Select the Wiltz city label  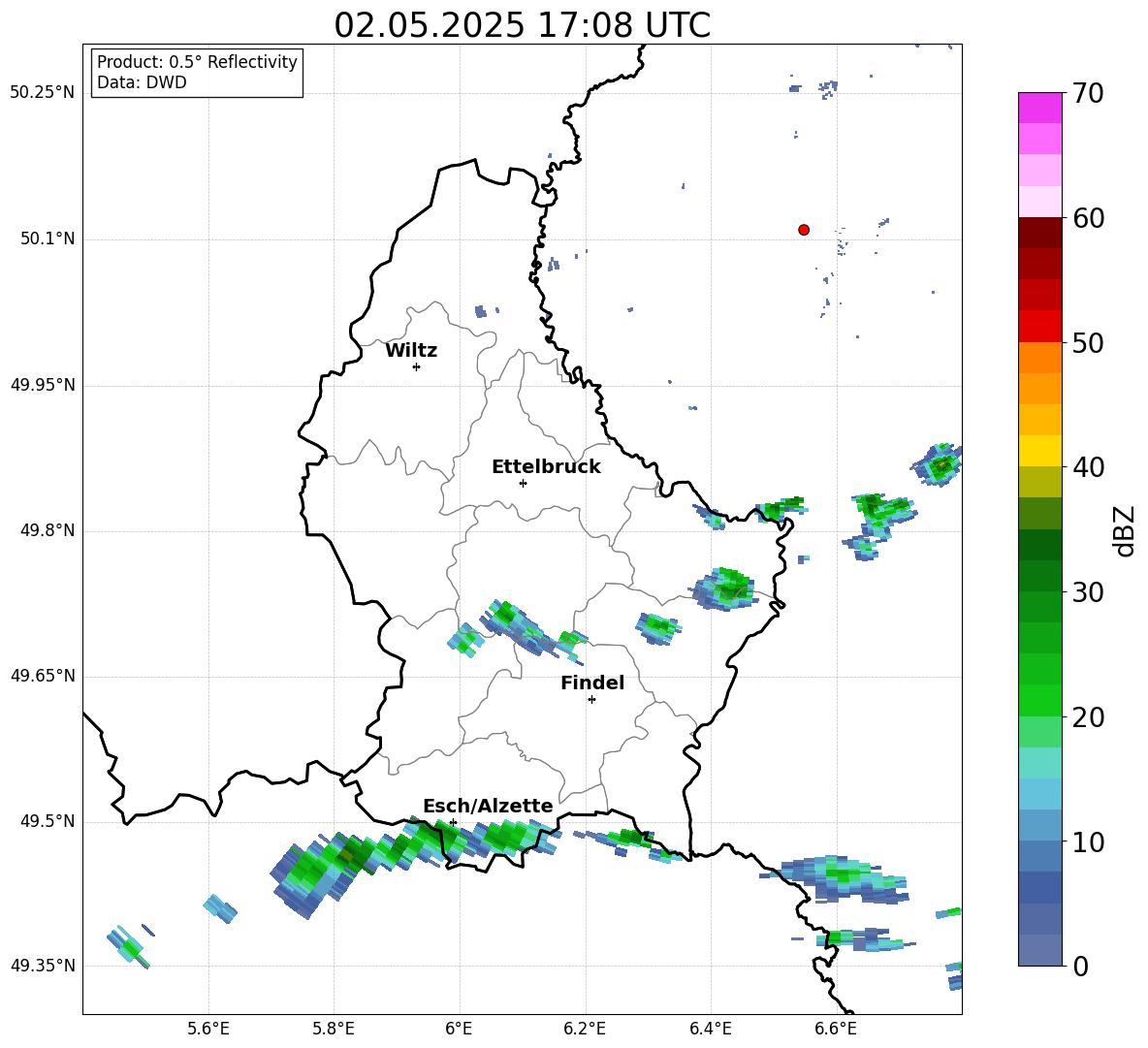click(411, 351)
